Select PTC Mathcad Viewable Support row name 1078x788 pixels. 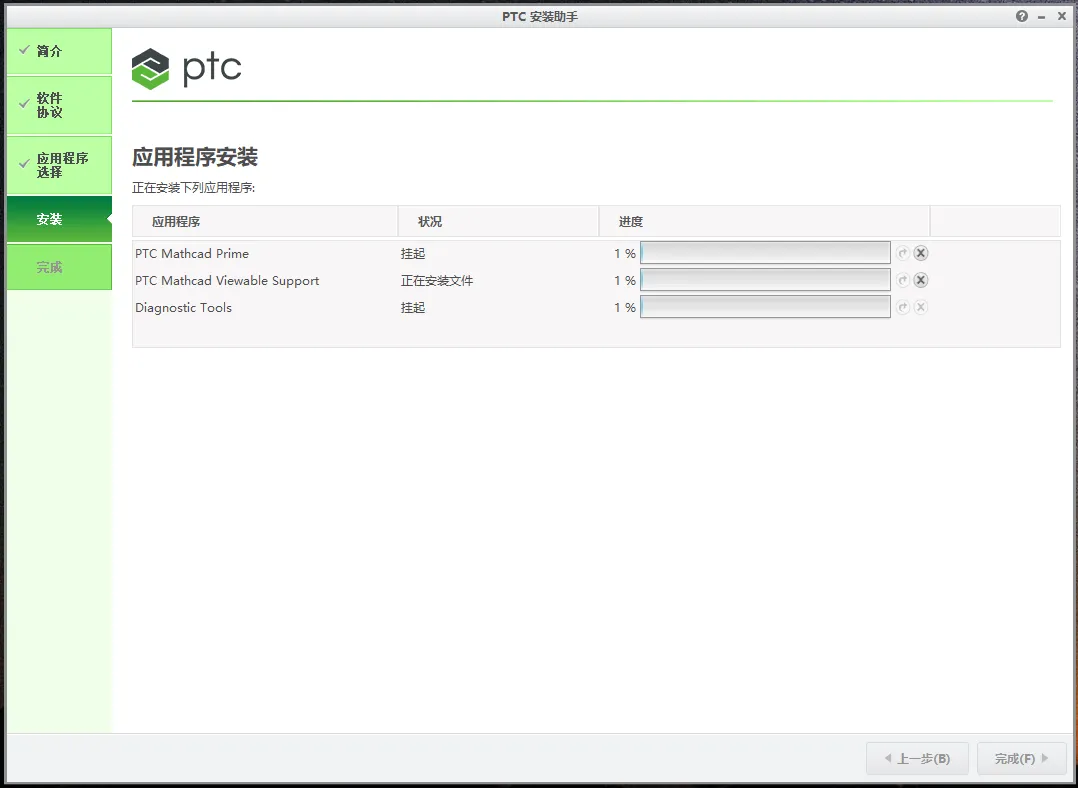pyautogui.click(x=227, y=281)
